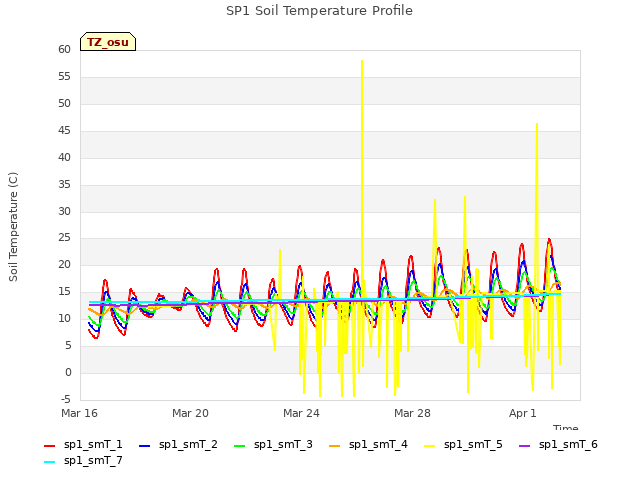Click the orange sp1_smT_4 legend color marker

click(x=334, y=446)
